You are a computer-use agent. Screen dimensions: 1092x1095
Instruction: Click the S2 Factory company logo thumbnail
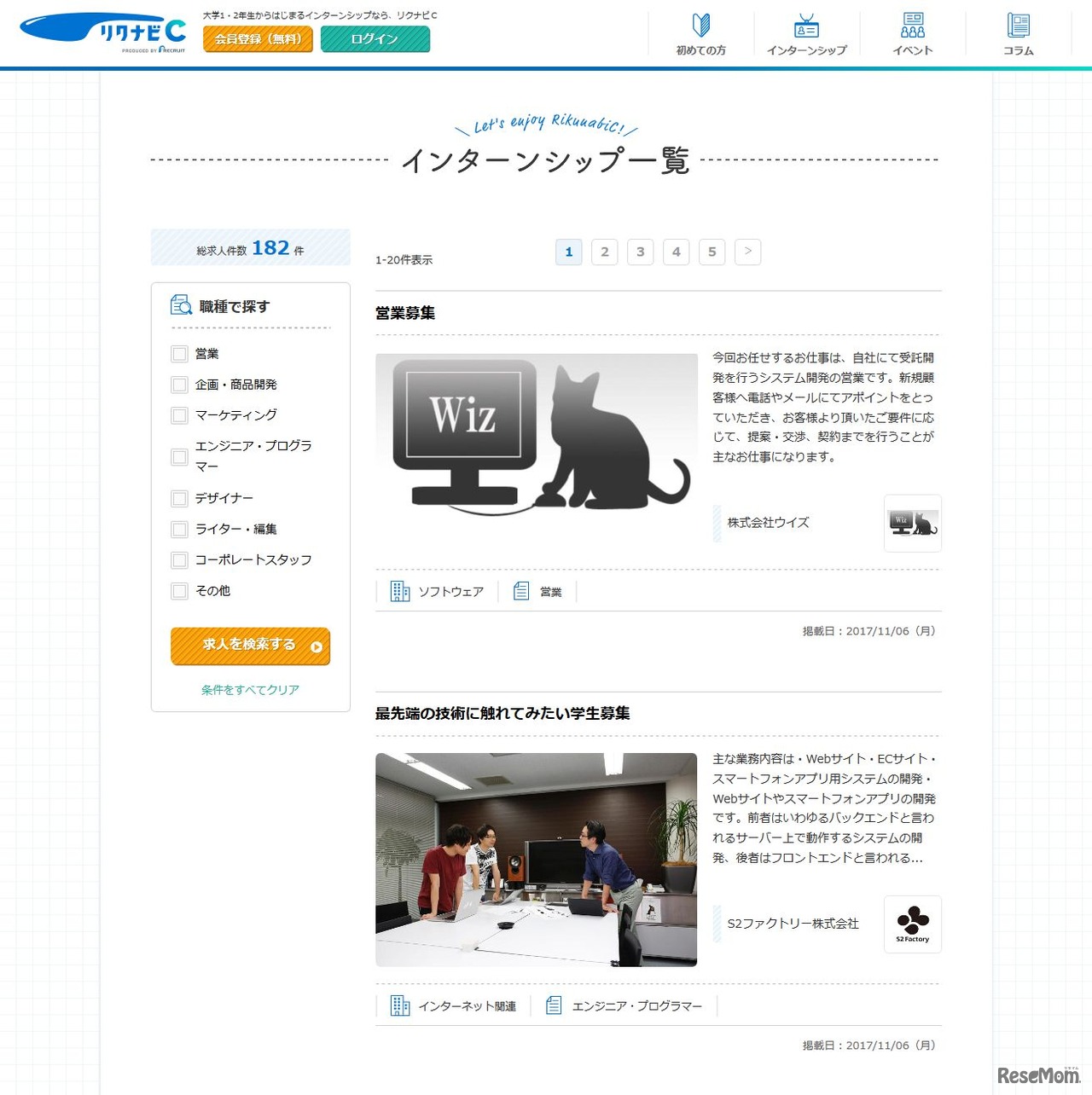pos(913,925)
